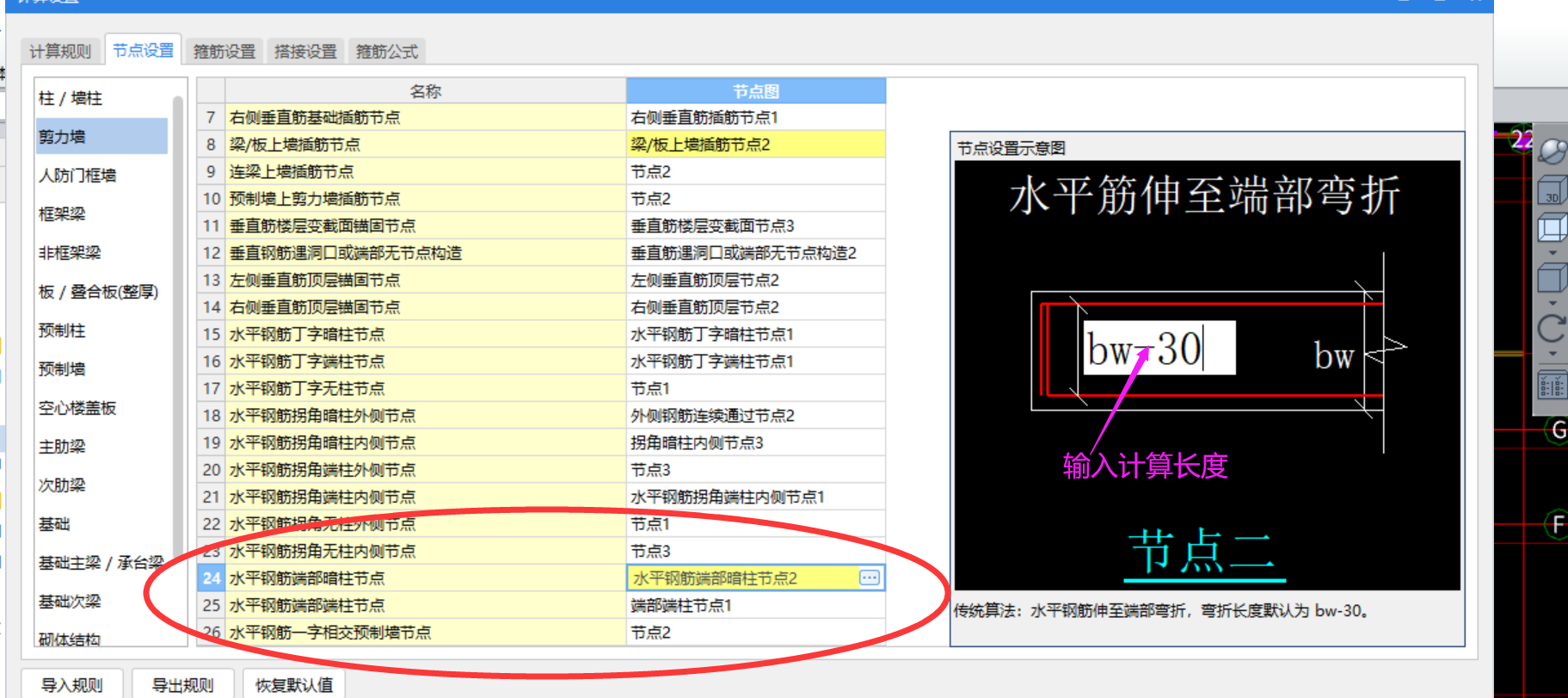
Task: Select row 8 梁/板上墙插筋节点
Action: [426, 145]
